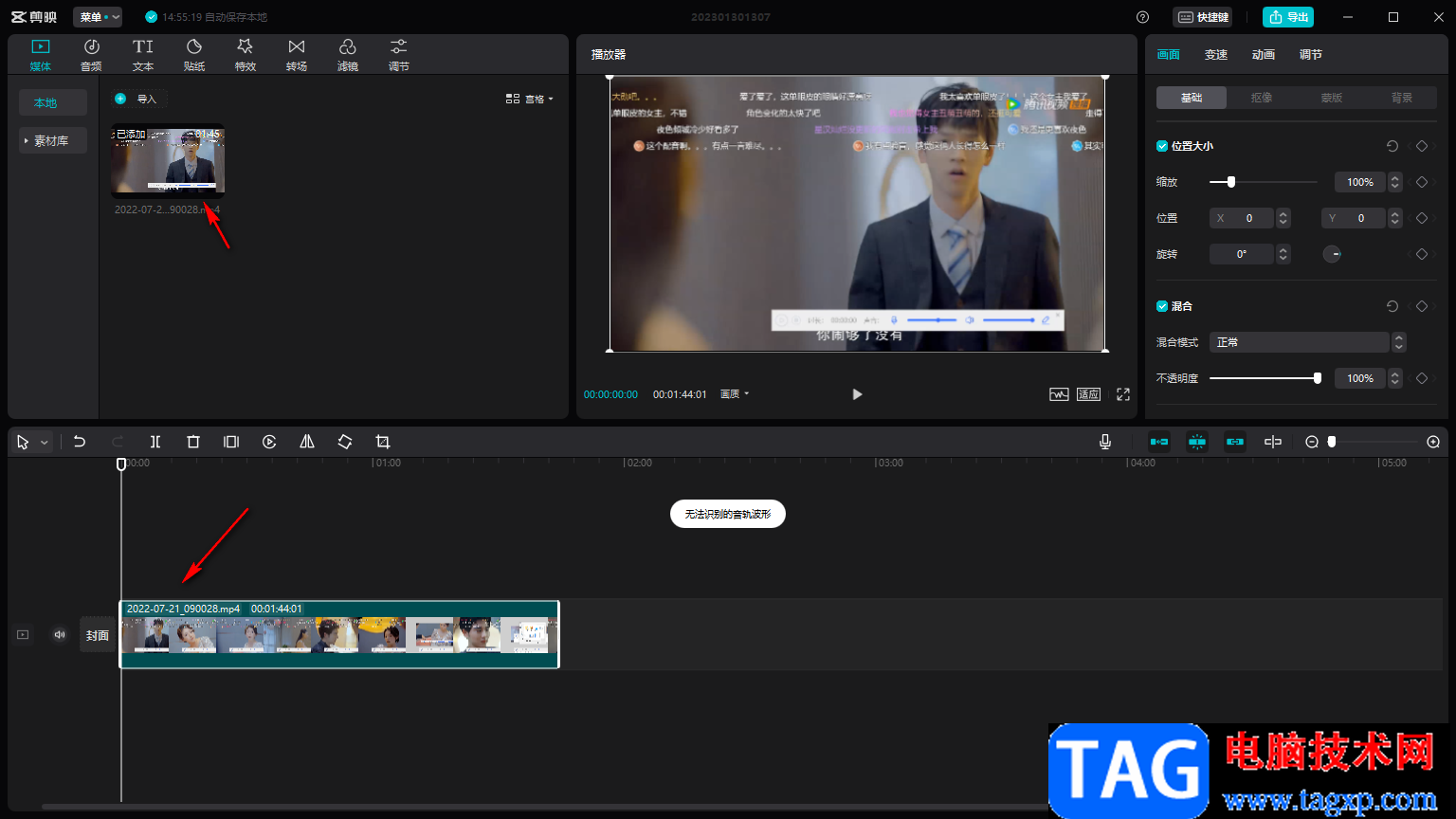
Task: Adjust the 缩放 scale slider
Action: point(1264,182)
